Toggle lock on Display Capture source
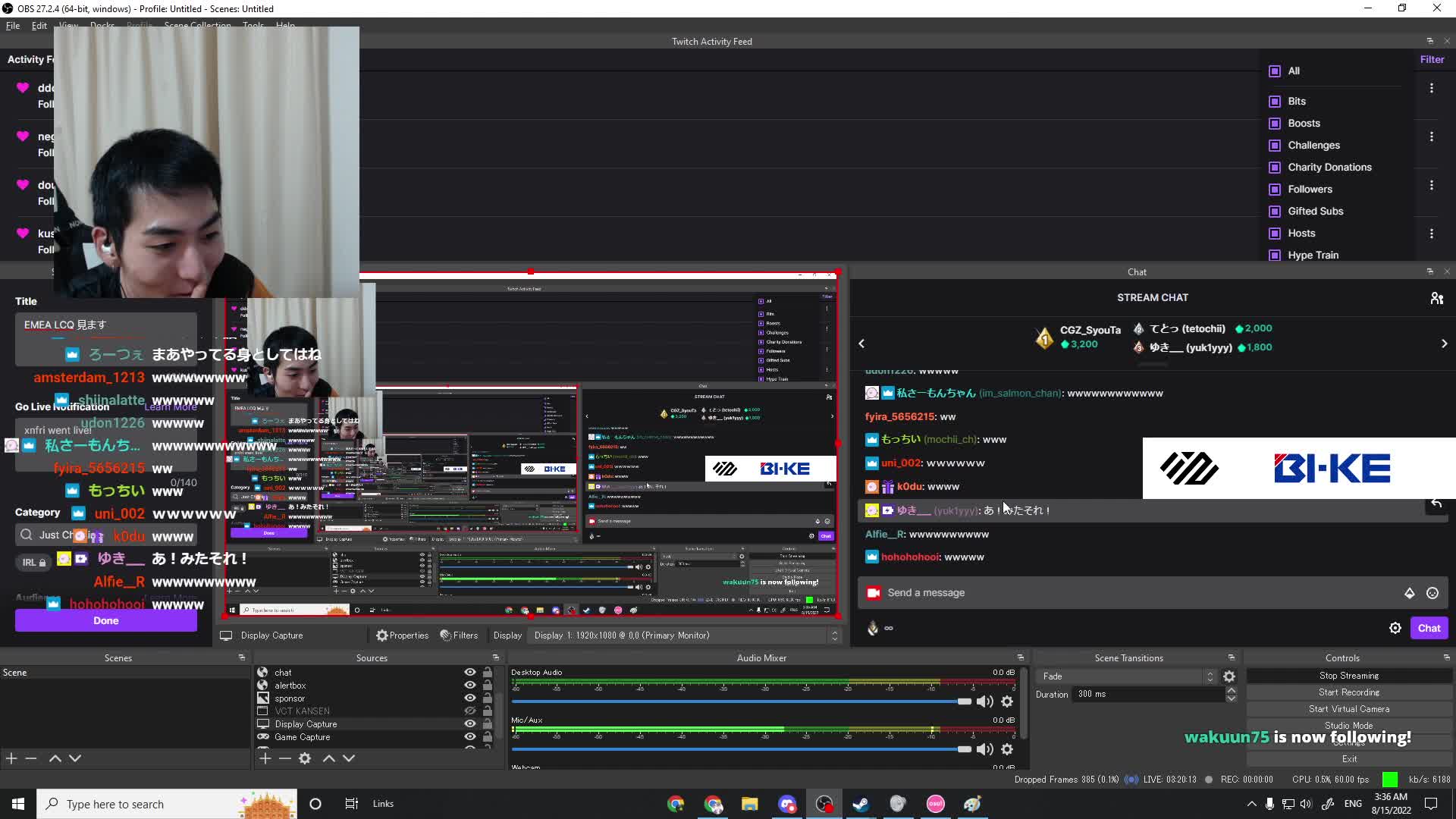The image size is (1456, 819). coord(488,724)
